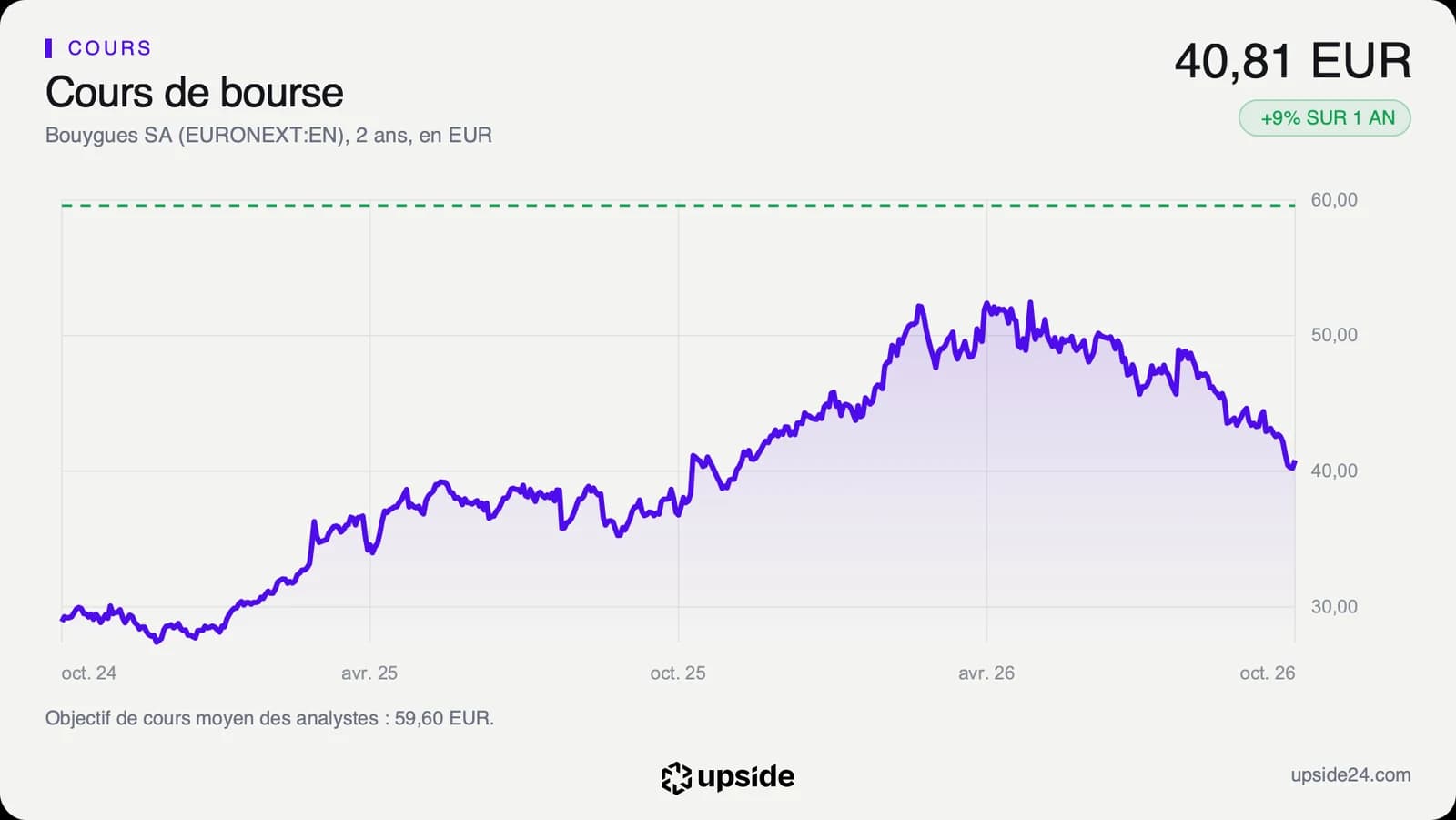Select the oct. 26 axis label
The image size is (1456, 820).
click(x=1268, y=673)
